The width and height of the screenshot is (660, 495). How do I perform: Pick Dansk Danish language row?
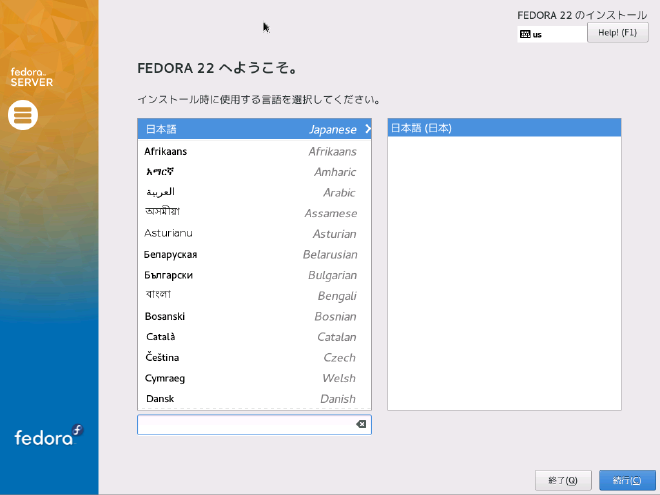click(254, 398)
